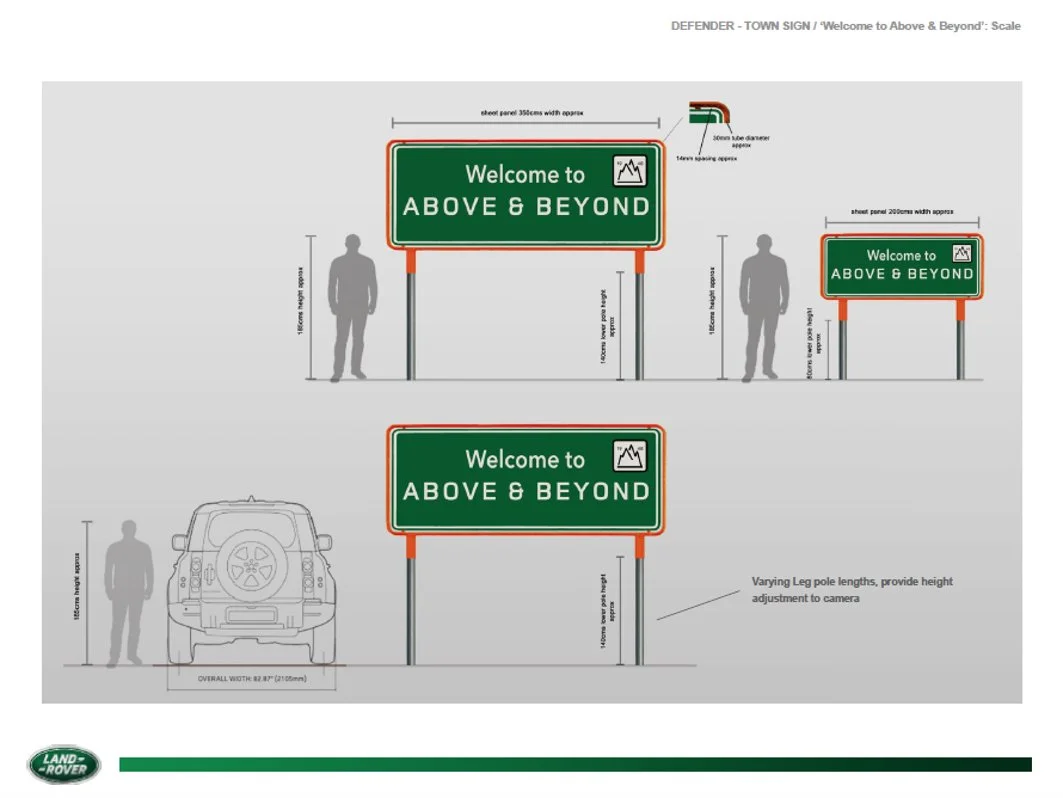Select the corner tube detail inset illustration

[710, 115]
